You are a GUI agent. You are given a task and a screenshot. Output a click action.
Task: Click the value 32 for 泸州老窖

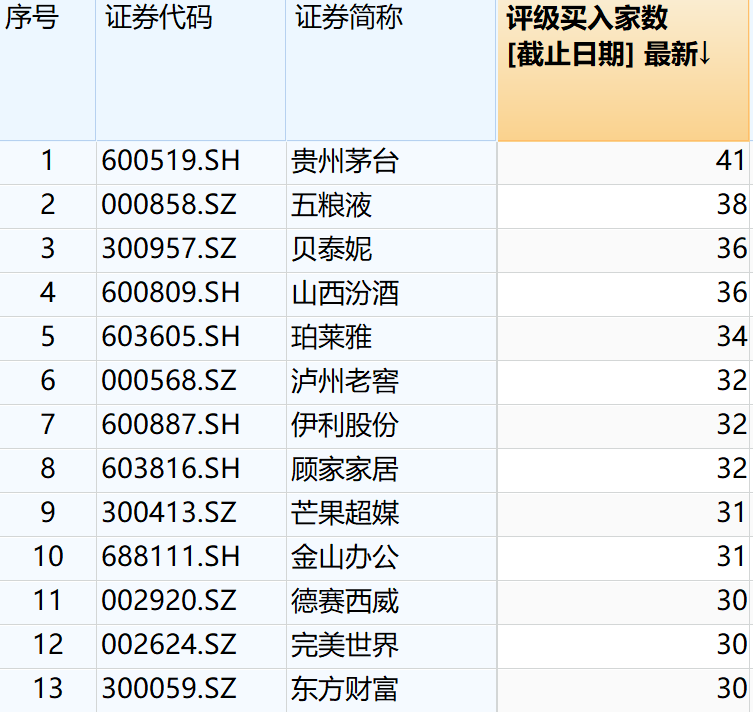732,381
